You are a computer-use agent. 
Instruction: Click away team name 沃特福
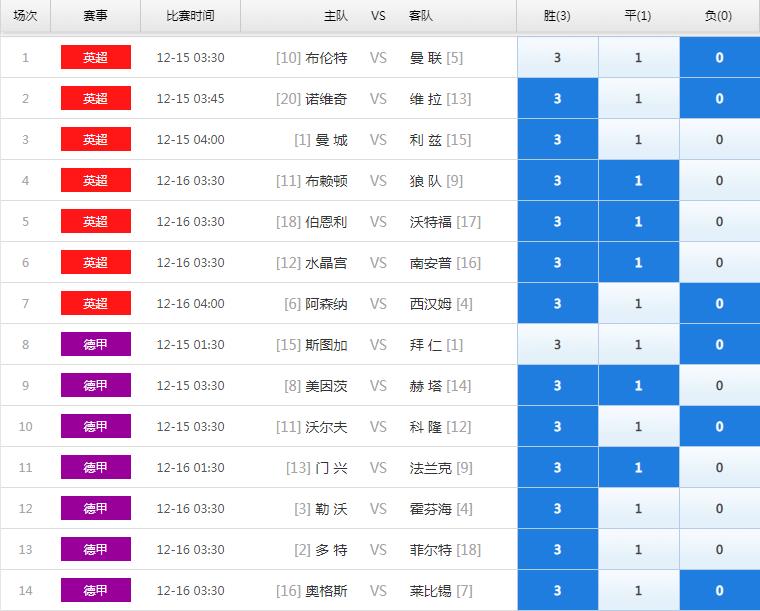click(x=430, y=222)
